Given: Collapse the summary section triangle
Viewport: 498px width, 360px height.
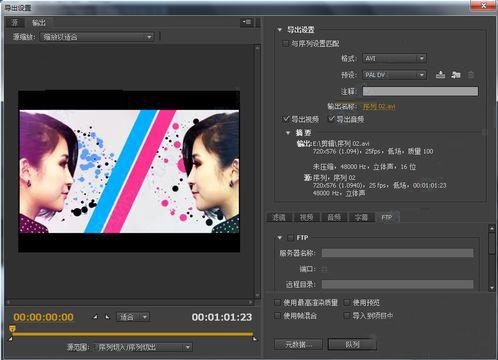Looking at the screenshot, I should (x=288, y=133).
